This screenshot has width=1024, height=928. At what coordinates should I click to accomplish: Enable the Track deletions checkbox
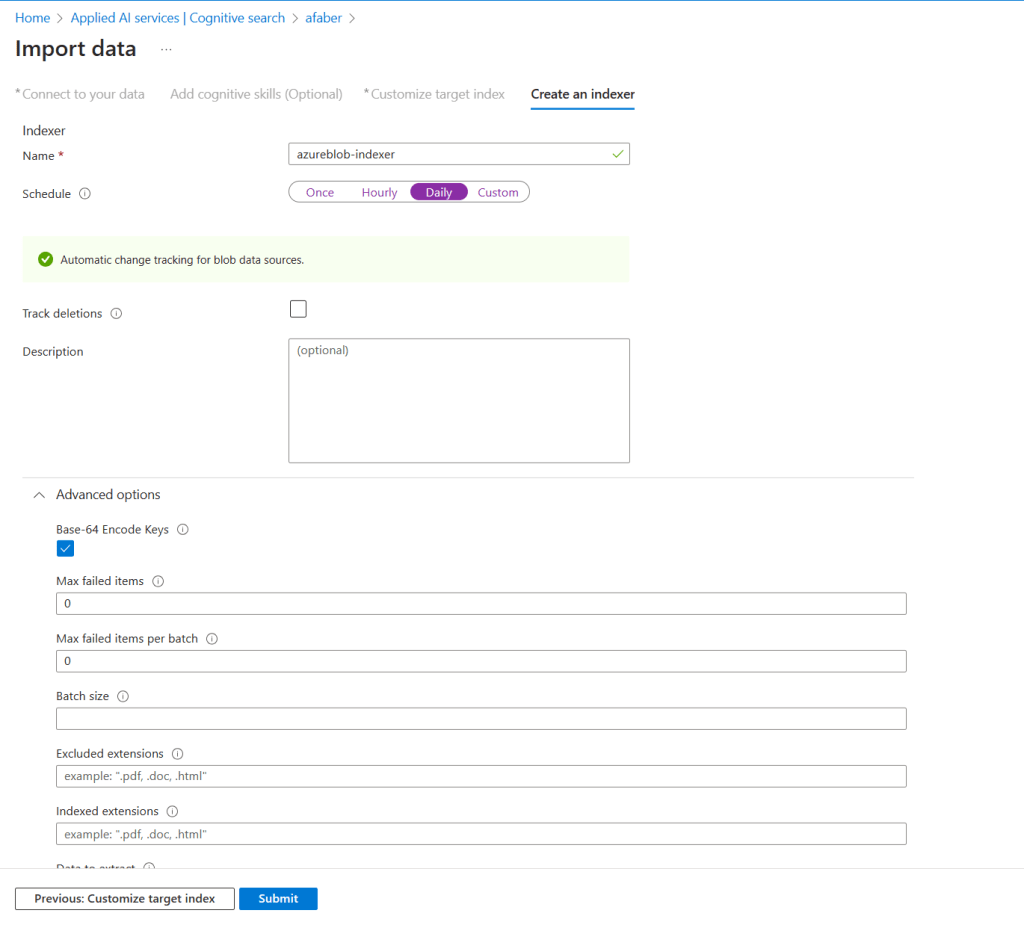click(298, 309)
